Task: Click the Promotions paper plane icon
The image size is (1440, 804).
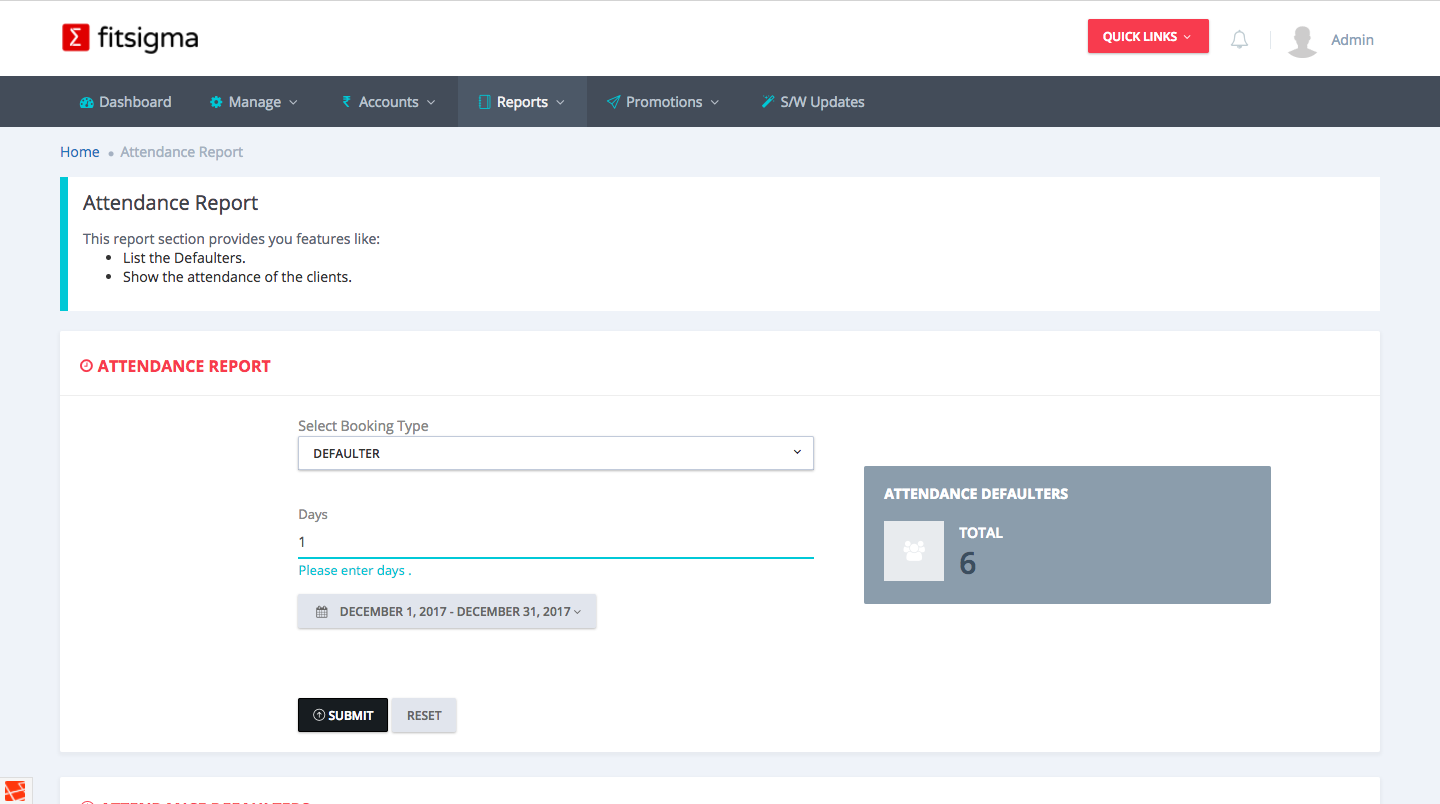Action: [613, 102]
